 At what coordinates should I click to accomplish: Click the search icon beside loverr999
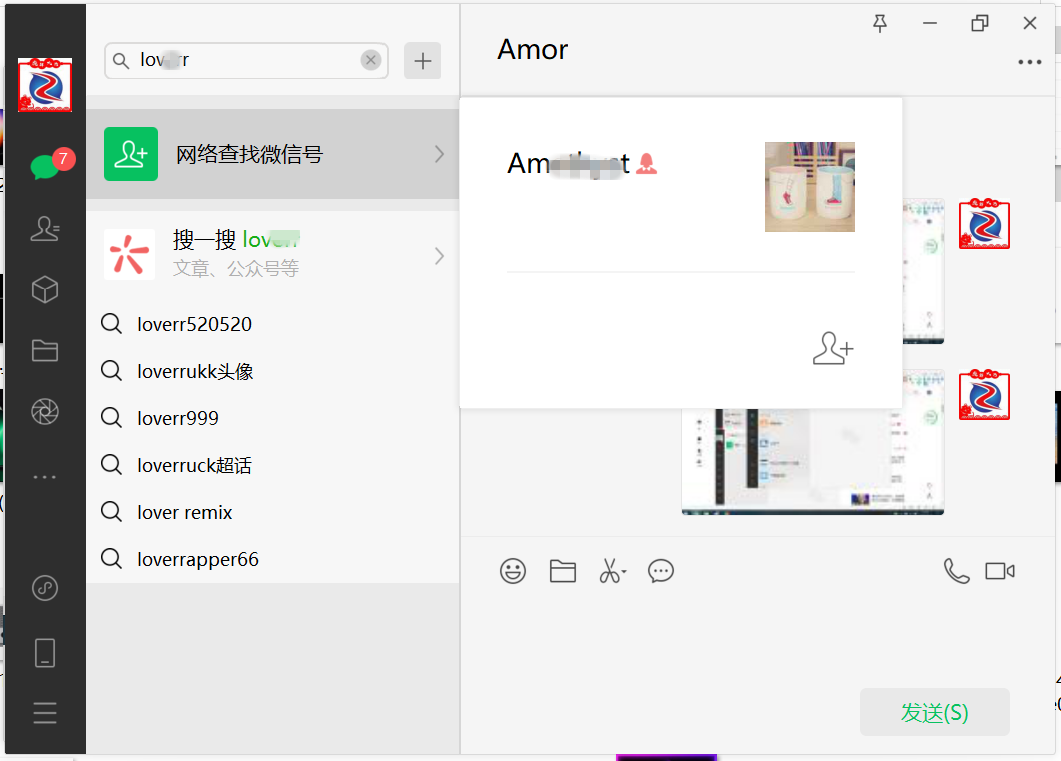coord(112,417)
